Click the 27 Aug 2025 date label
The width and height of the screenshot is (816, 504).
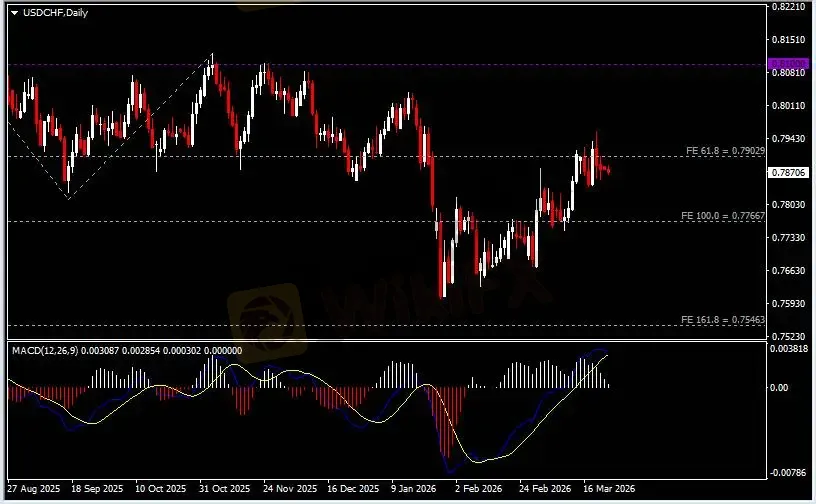click(x=33, y=491)
